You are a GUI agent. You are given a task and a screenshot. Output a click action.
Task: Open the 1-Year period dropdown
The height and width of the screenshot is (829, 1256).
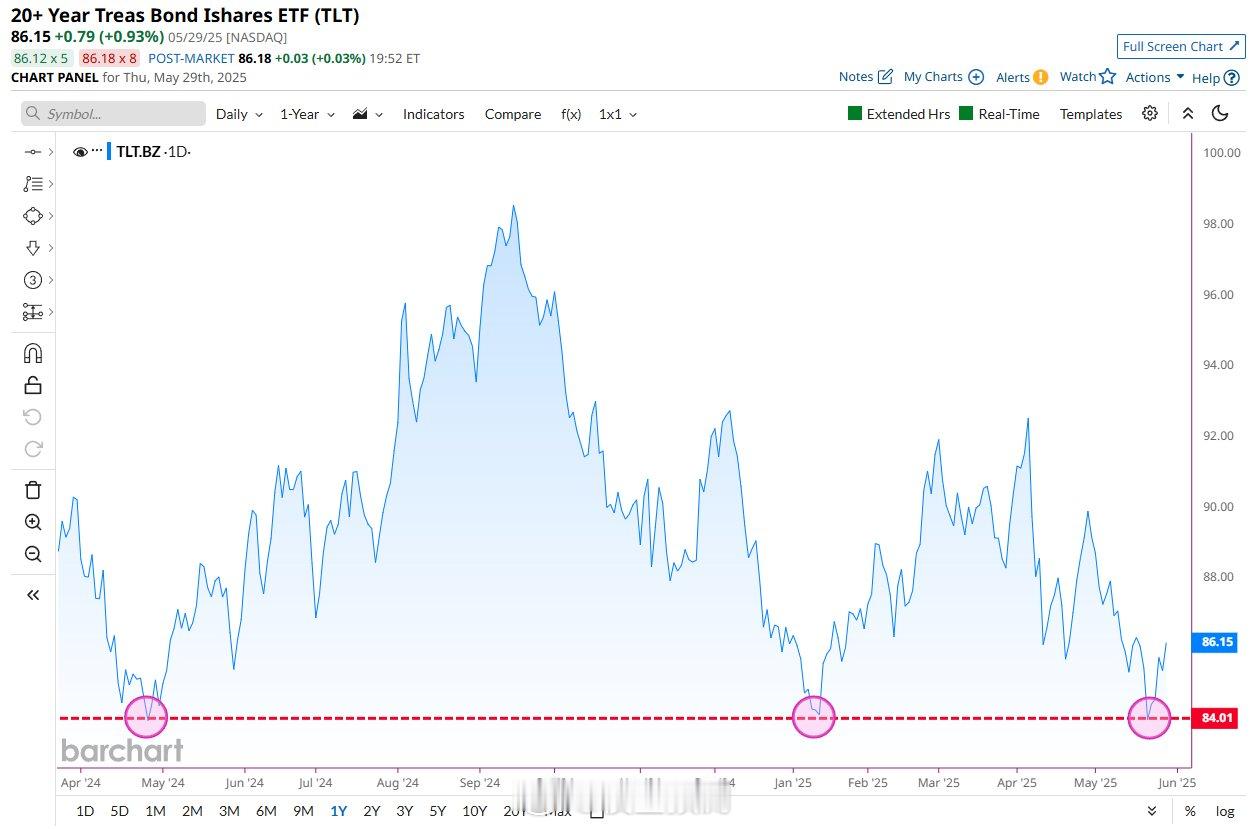pos(307,114)
